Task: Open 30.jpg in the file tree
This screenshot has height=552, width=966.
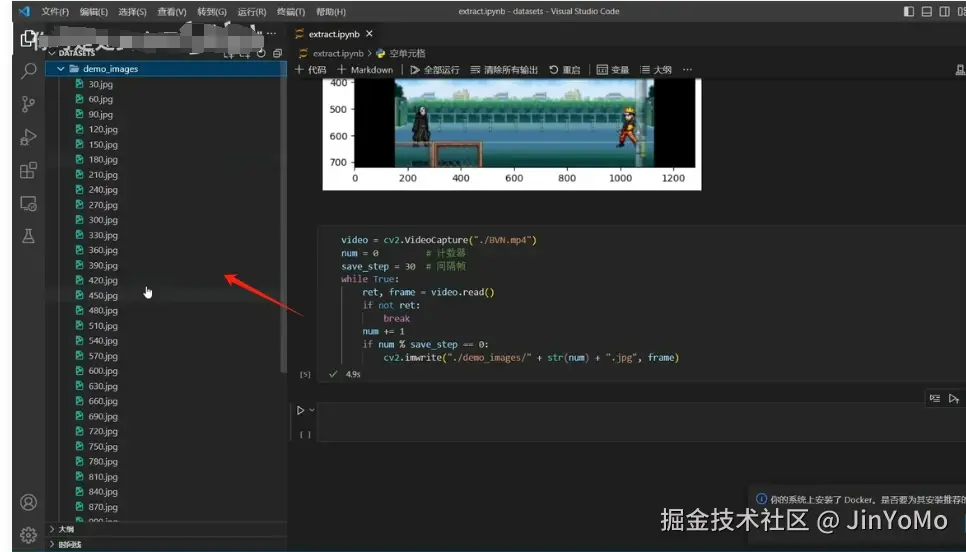Action: coord(100,84)
